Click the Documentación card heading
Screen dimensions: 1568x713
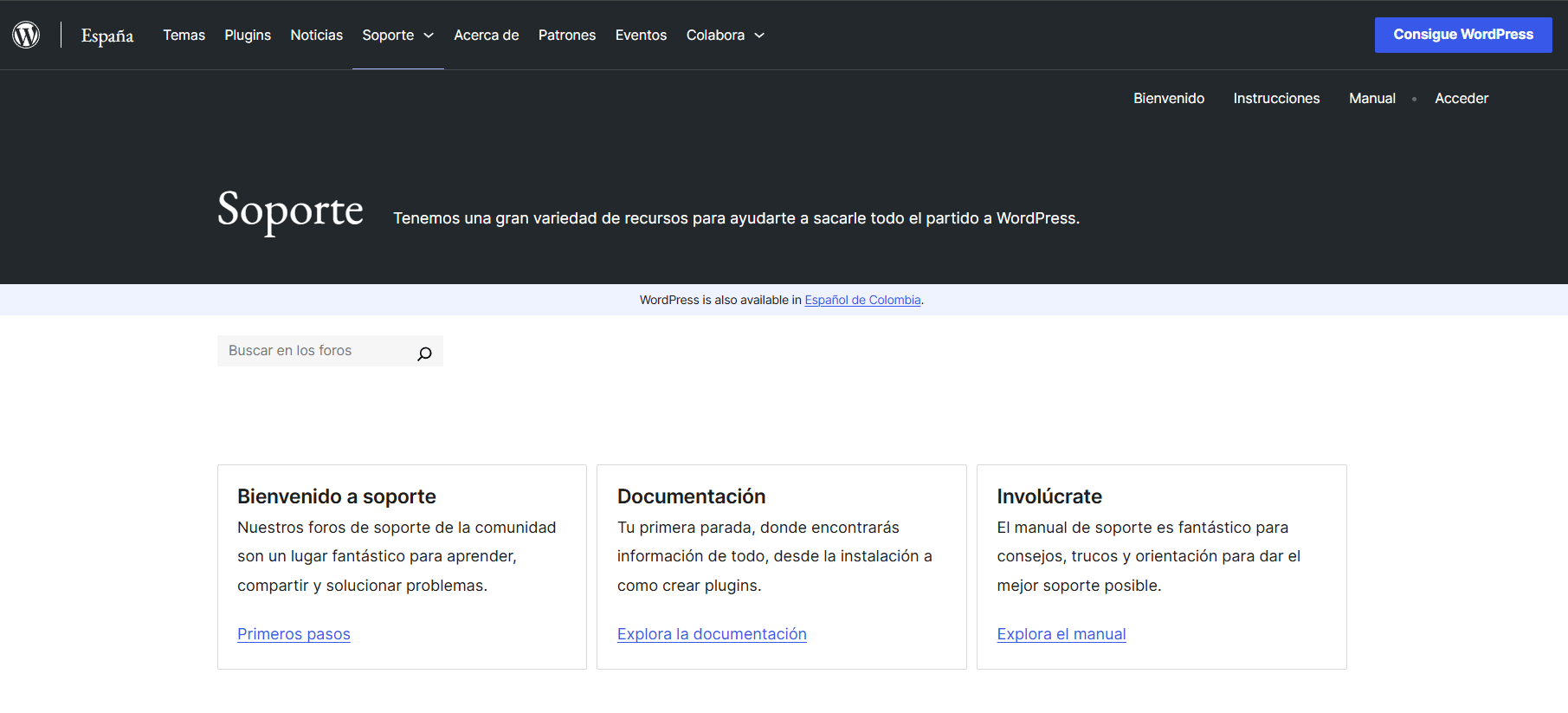tap(692, 496)
